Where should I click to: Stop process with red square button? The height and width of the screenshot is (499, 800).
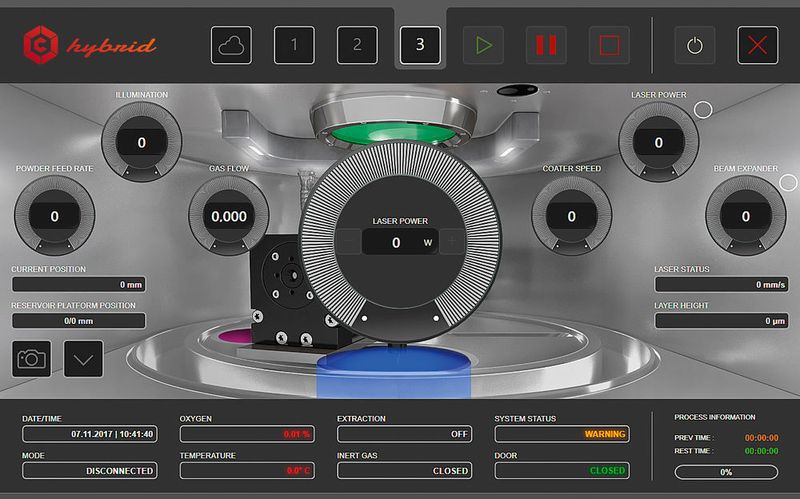(609, 45)
